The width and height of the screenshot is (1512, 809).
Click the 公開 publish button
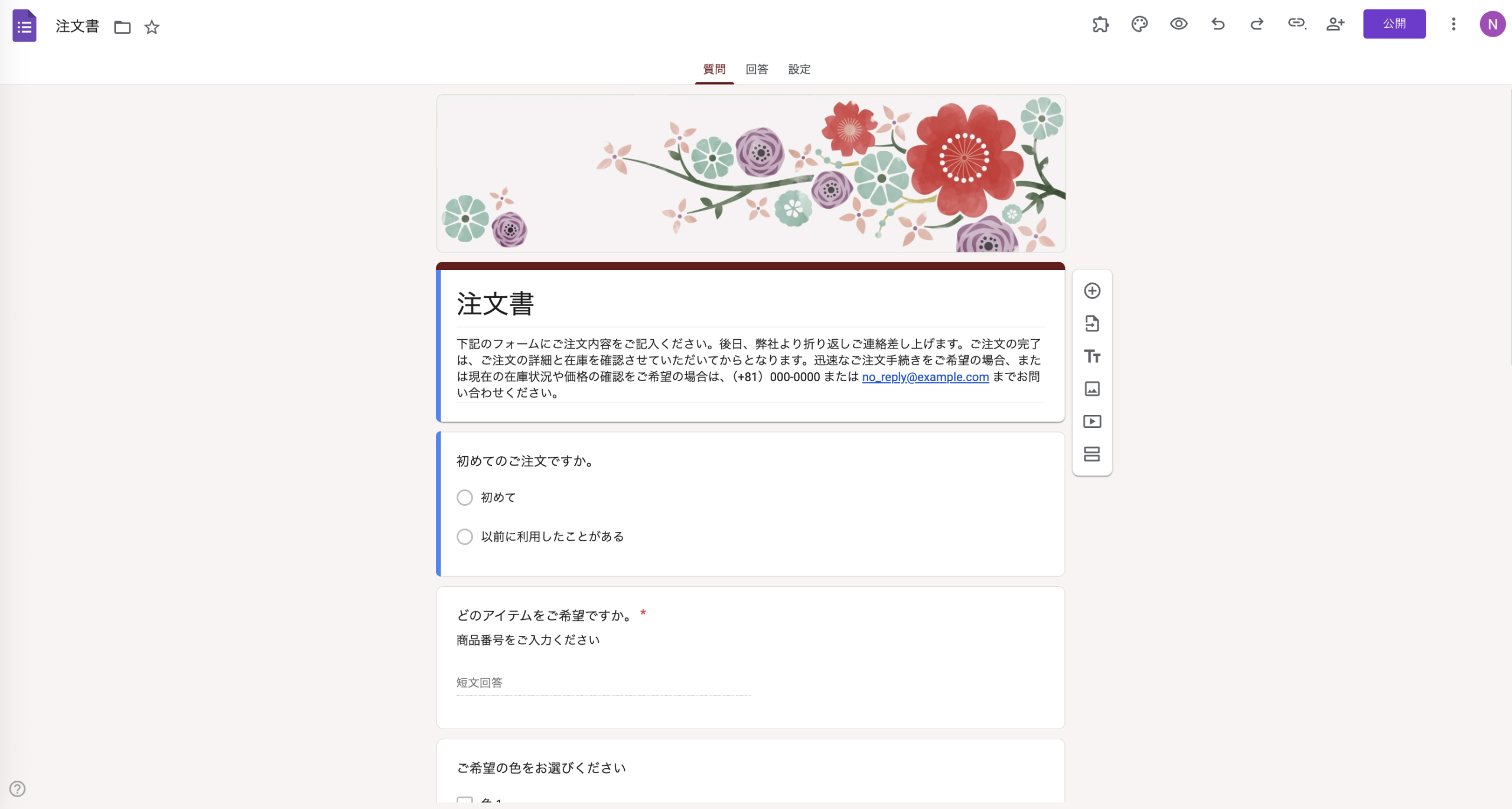pos(1394,24)
